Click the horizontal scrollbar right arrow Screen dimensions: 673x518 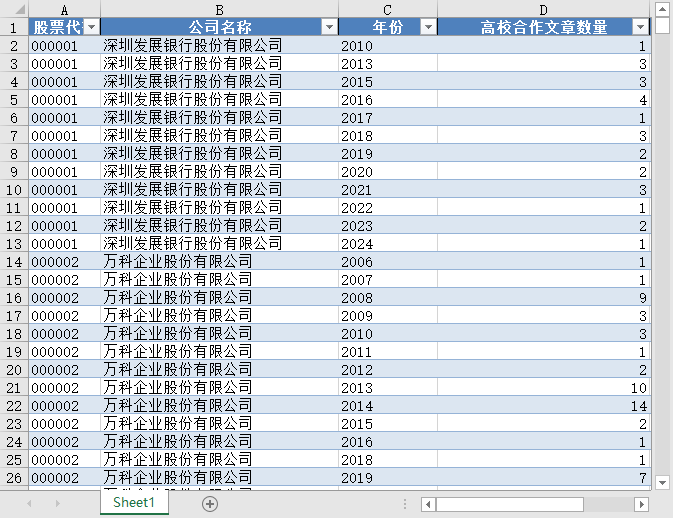641,504
